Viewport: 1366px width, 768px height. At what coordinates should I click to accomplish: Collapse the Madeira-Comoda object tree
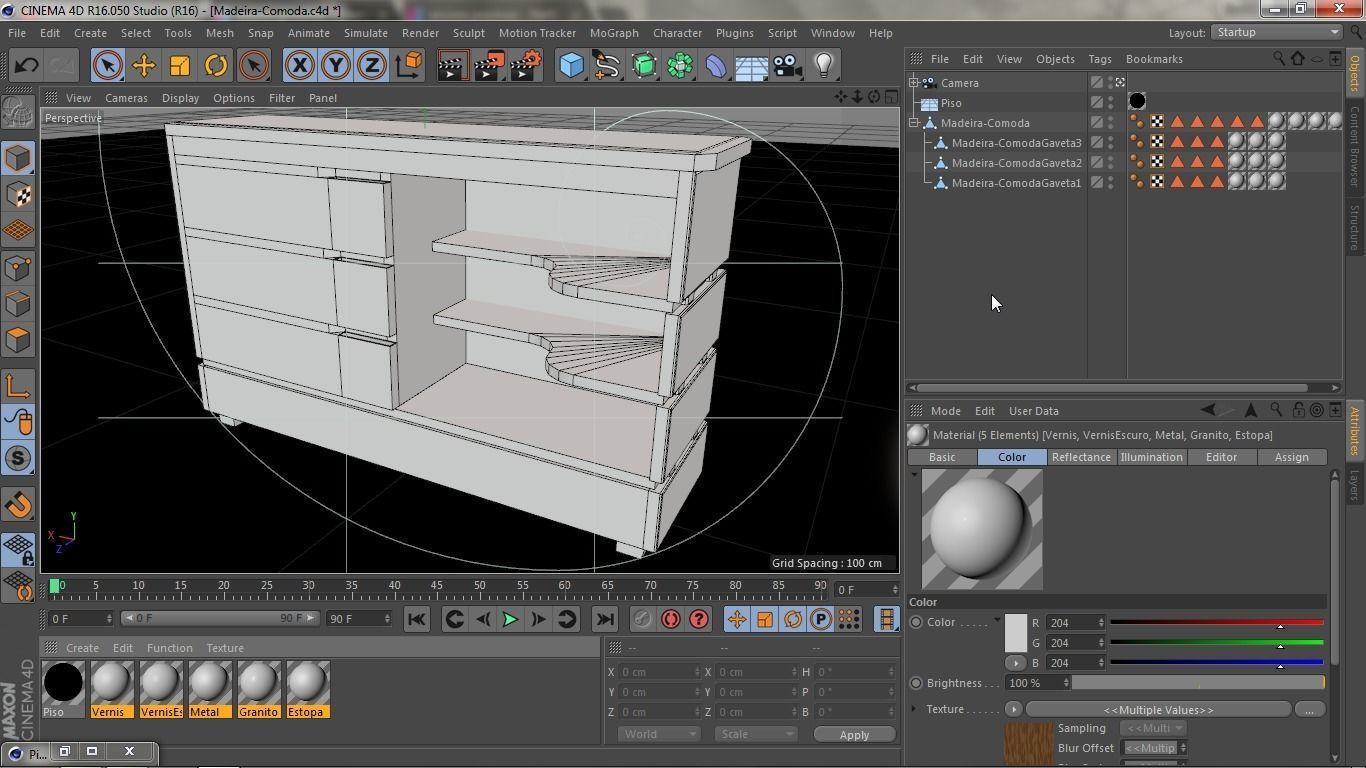[x=914, y=123]
